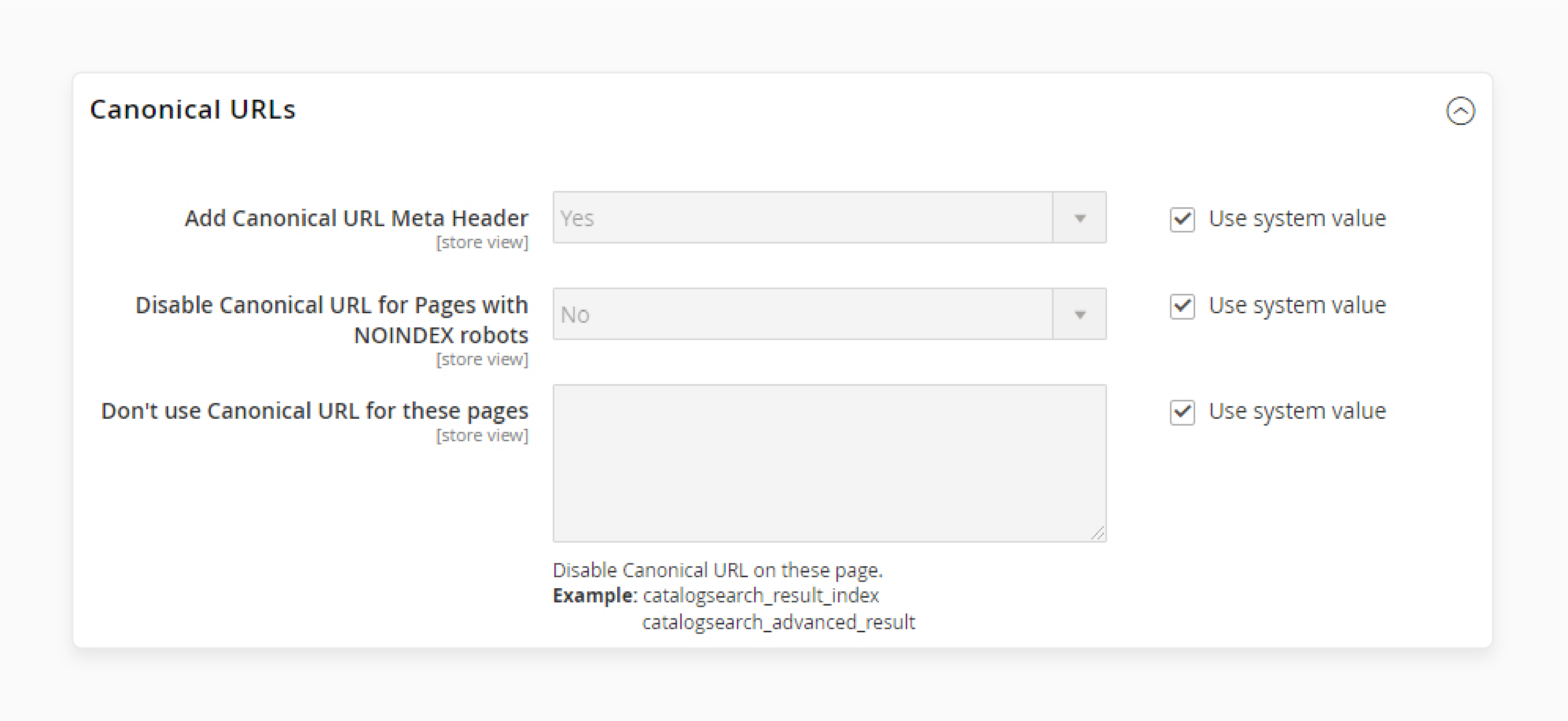Screen dimensions: 1568x721
Task: Click the Add Canonical URL Meta Header label
Action: coord(356,218)
